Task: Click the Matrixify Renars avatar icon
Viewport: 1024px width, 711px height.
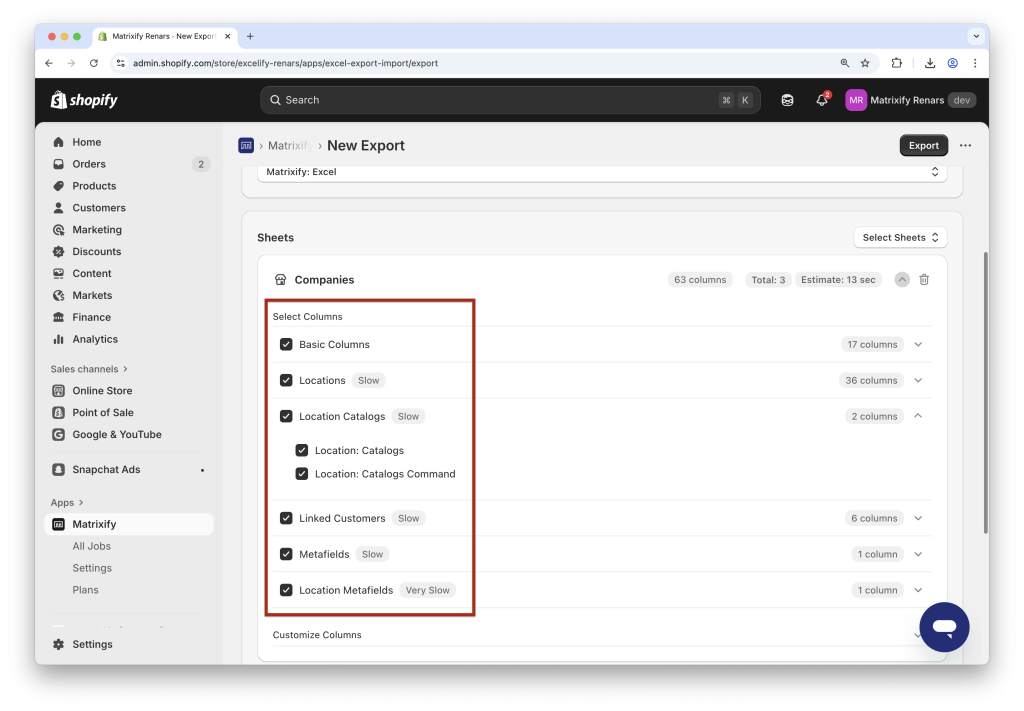Action: click(855, 100)
